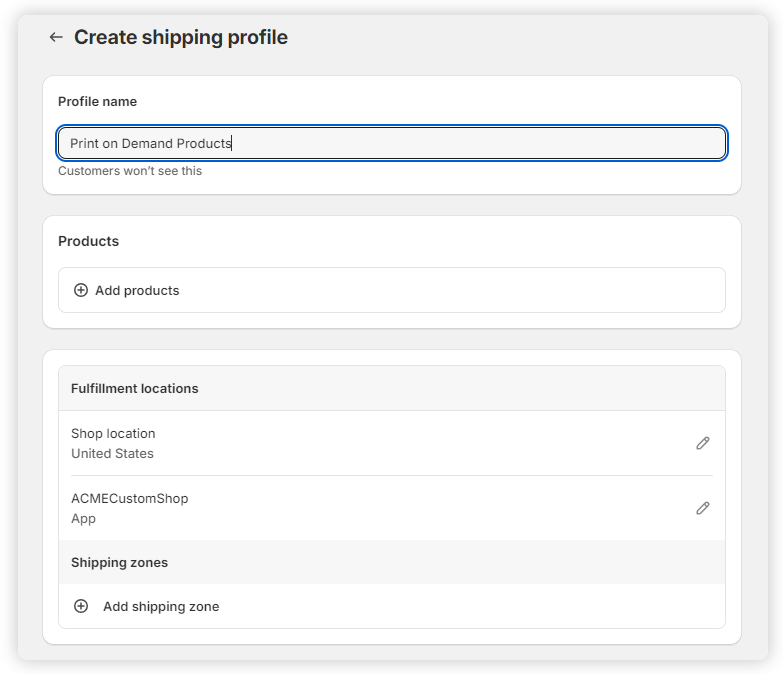The image size is (783, 674).
Task: Click the 'Add shipping zone' link text
Action: point(161,606)
